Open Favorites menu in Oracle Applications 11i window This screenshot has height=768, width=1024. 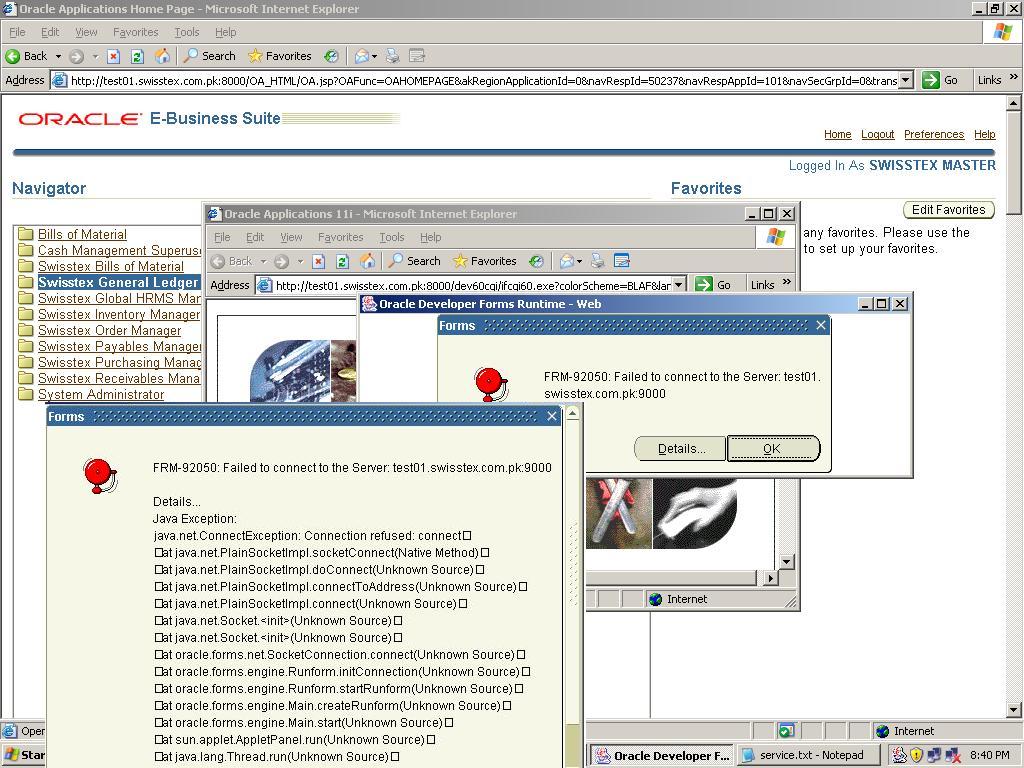(x=340, y=237)
